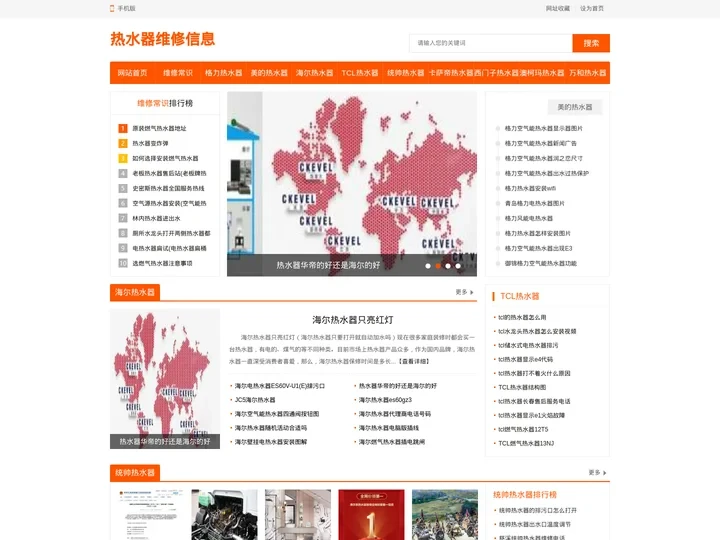Image resolution: width=720 pixels, height=540 pixels.
Task: Open 青岛格力电热水器图片 in right list
Action: tap(534, 203)
